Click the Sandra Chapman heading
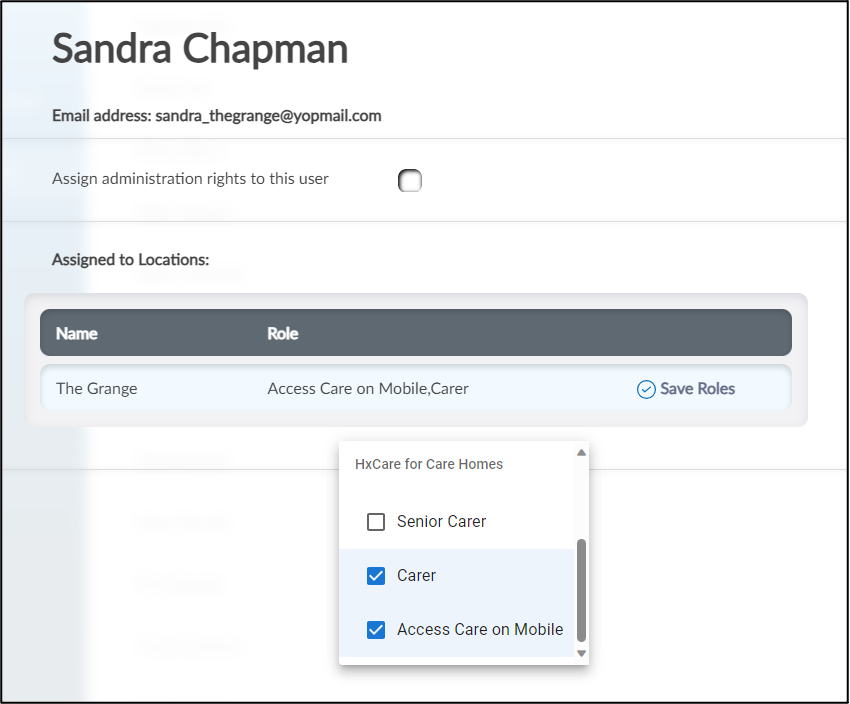 point(200,49)
